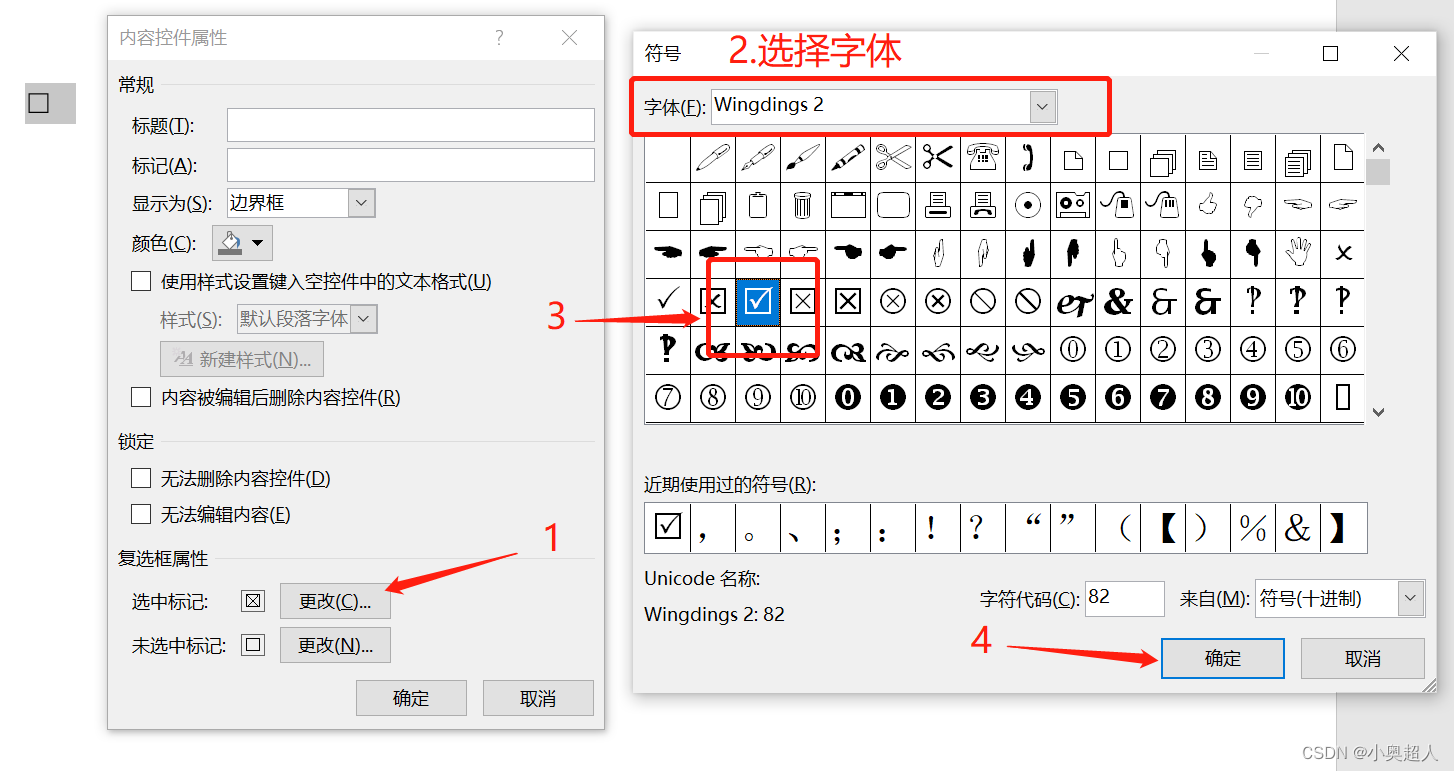The width and height of the screenshot is (1454, 771).
Task: Reuse the recent checked box symbol
Action: [668, 528]
